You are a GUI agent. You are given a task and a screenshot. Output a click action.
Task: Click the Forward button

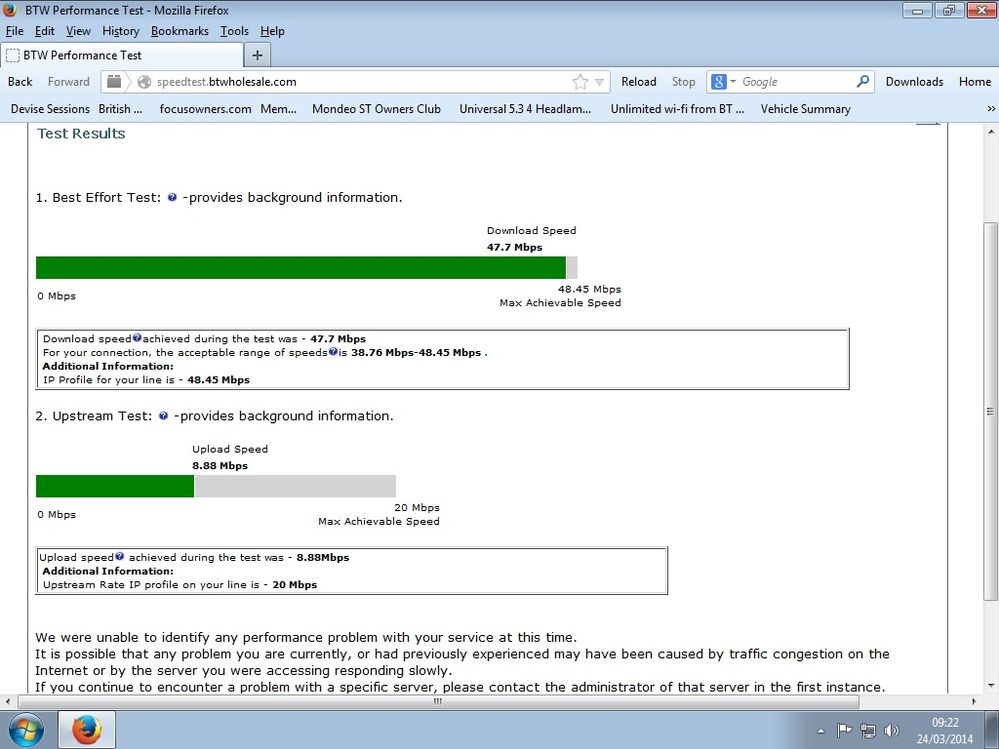coord(69,82)
